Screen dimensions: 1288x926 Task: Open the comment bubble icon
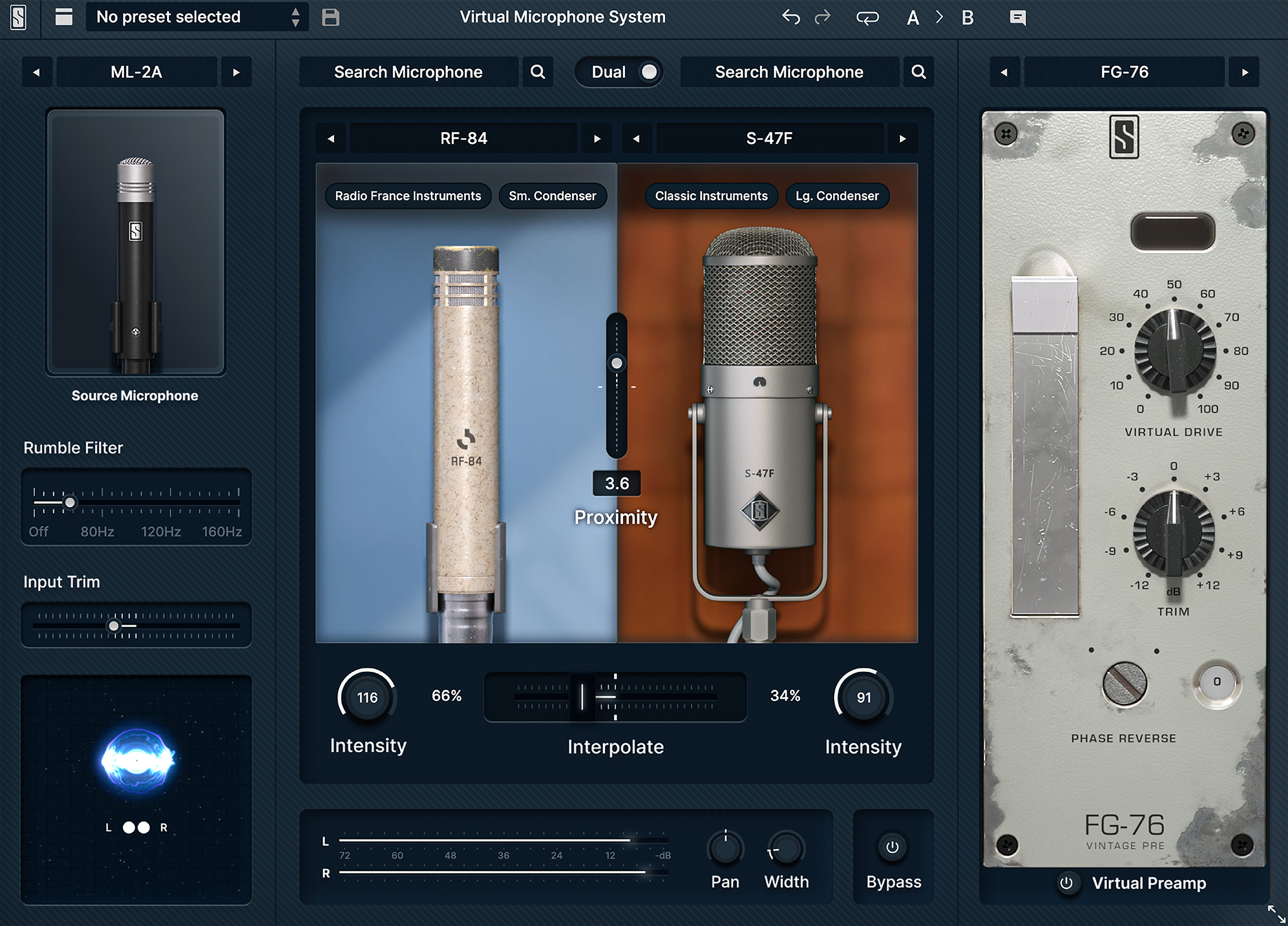pyautogui.click(x=1017, y=17)
